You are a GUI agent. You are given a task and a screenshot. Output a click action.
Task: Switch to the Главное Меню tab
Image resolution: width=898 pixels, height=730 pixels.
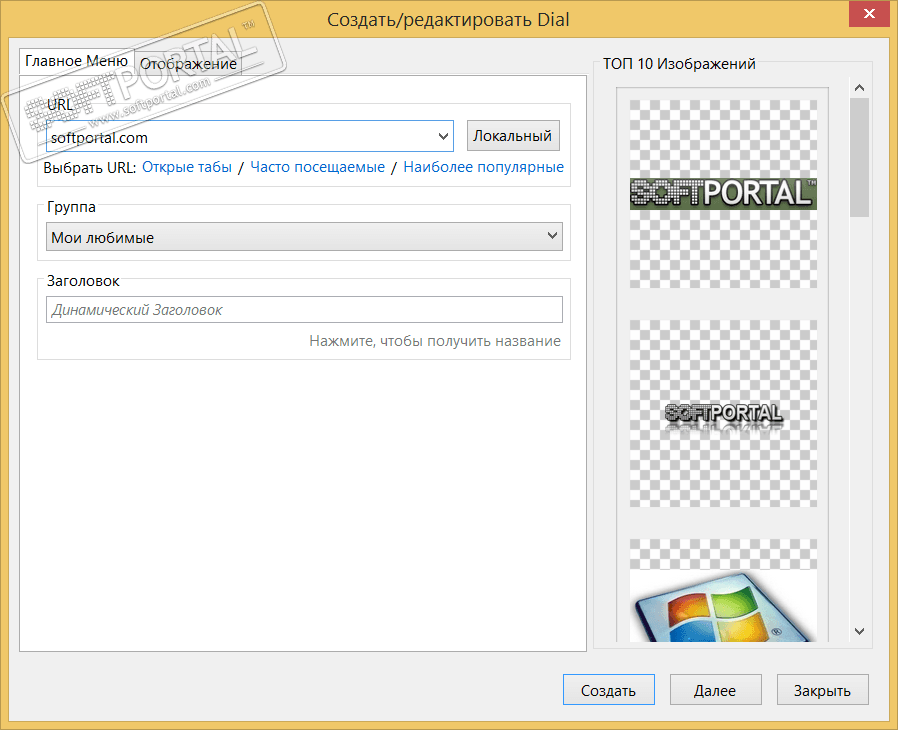pos(77,61)
